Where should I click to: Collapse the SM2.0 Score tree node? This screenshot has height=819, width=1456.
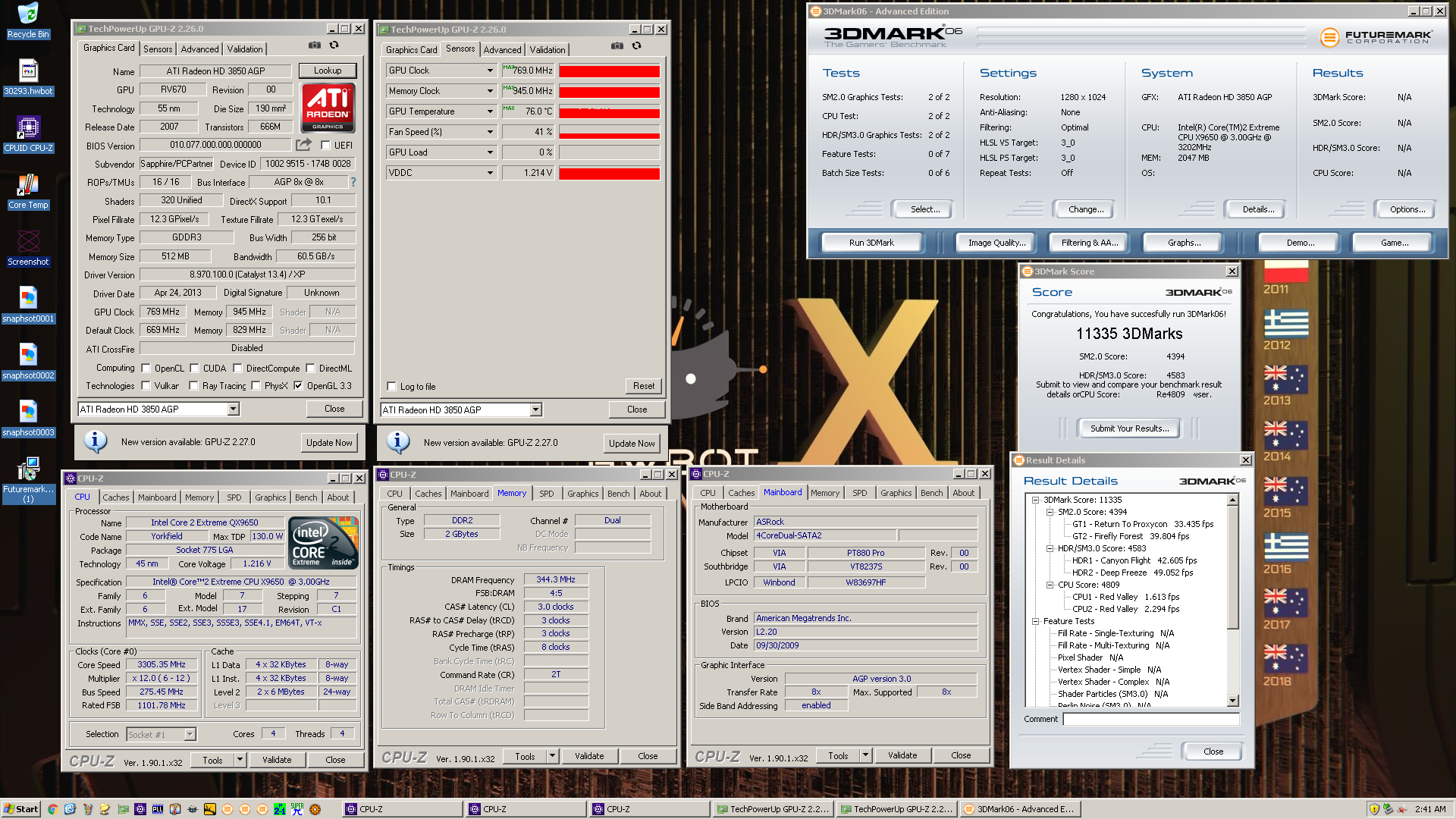pyautogui.click(x=1050, y=512)
